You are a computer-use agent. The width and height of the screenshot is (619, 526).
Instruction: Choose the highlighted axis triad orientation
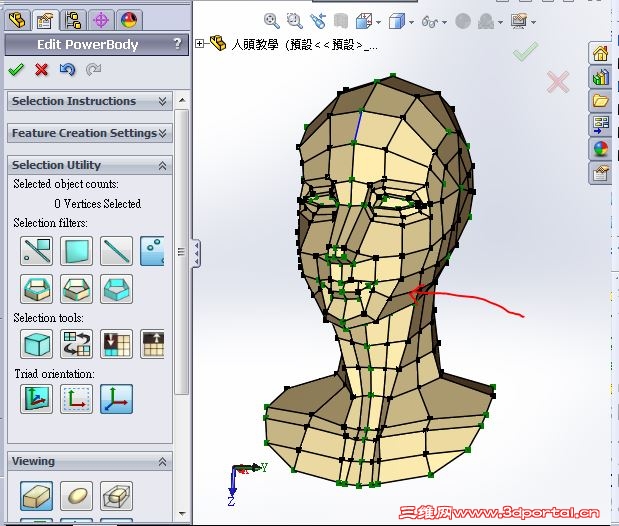click(x=116, y=399)
